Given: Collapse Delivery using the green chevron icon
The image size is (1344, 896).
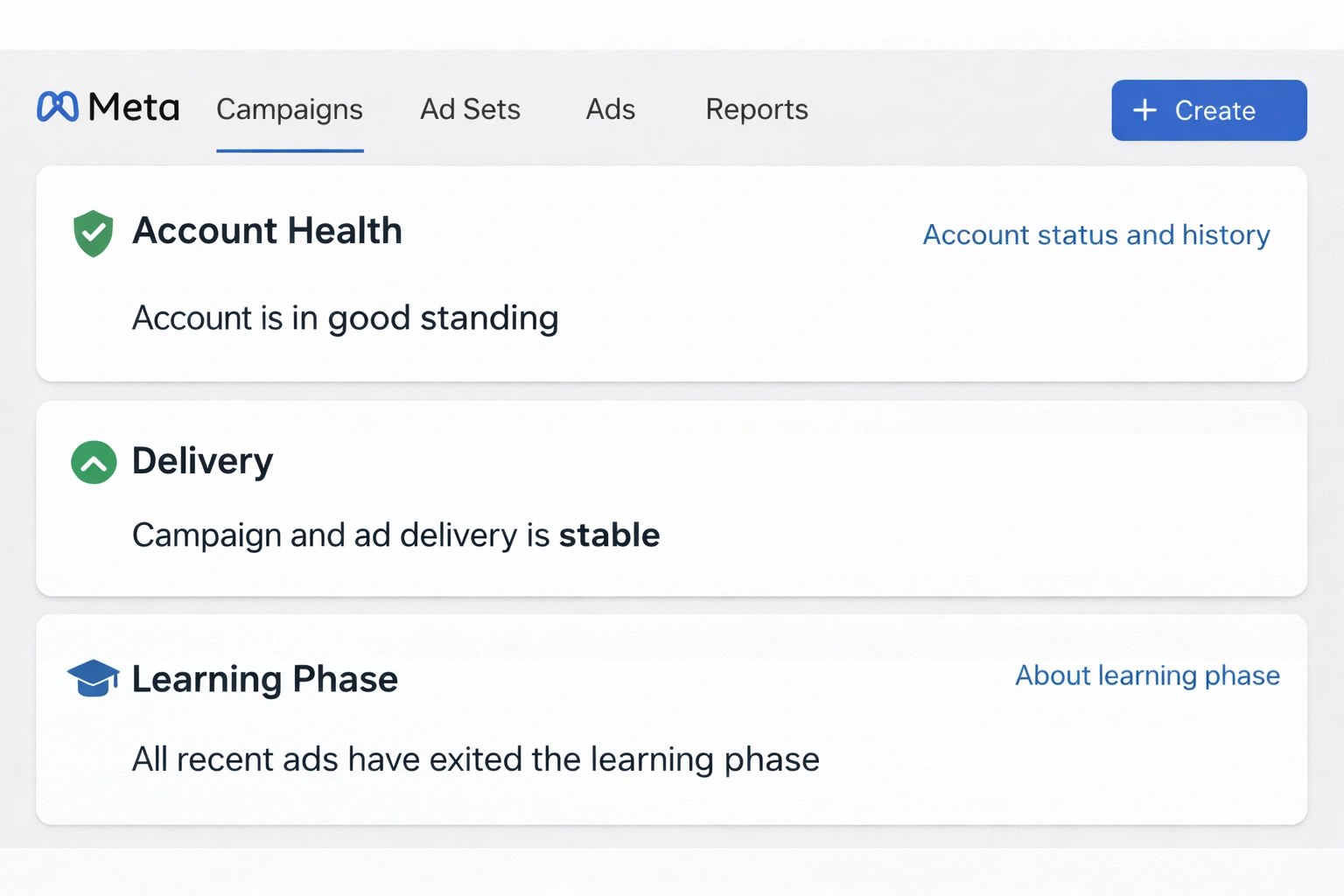Looking at the screenshot, I should click(94, 462).
